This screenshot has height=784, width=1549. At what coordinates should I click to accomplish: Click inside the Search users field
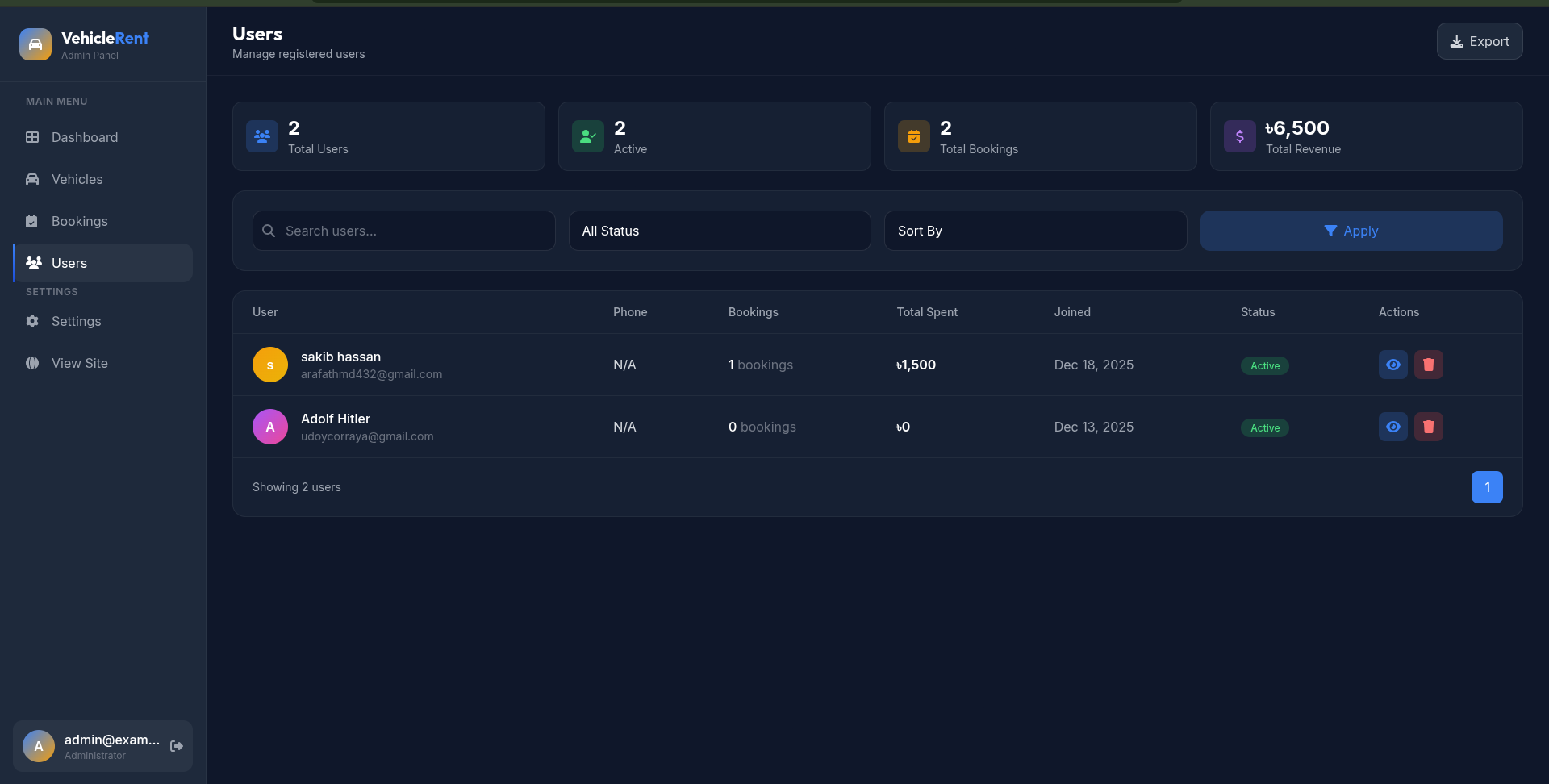pyautogui.click(x=403, y=231)
